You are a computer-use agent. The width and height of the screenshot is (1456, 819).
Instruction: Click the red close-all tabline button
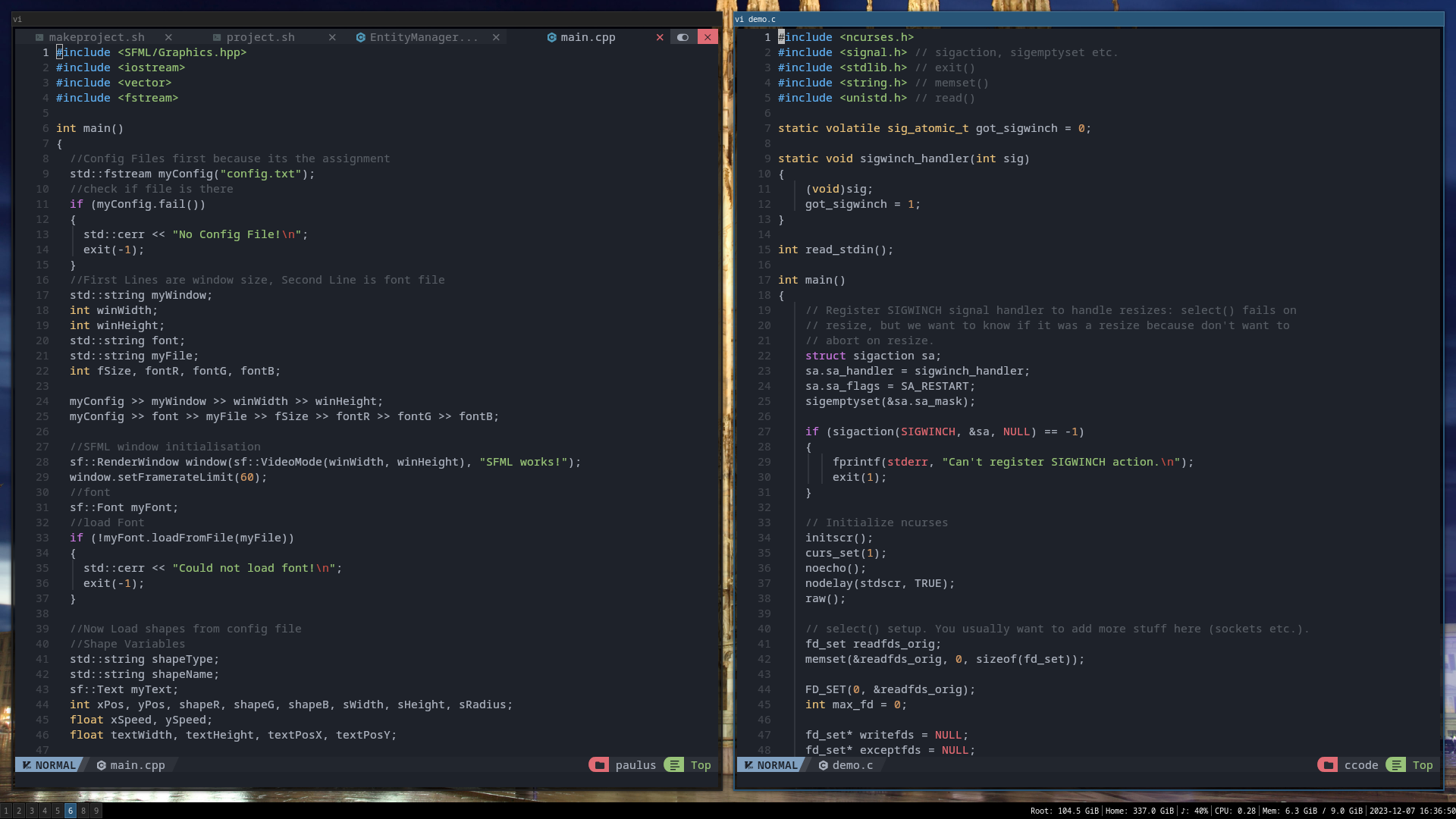pyautogui.click(x=708, y=37)
